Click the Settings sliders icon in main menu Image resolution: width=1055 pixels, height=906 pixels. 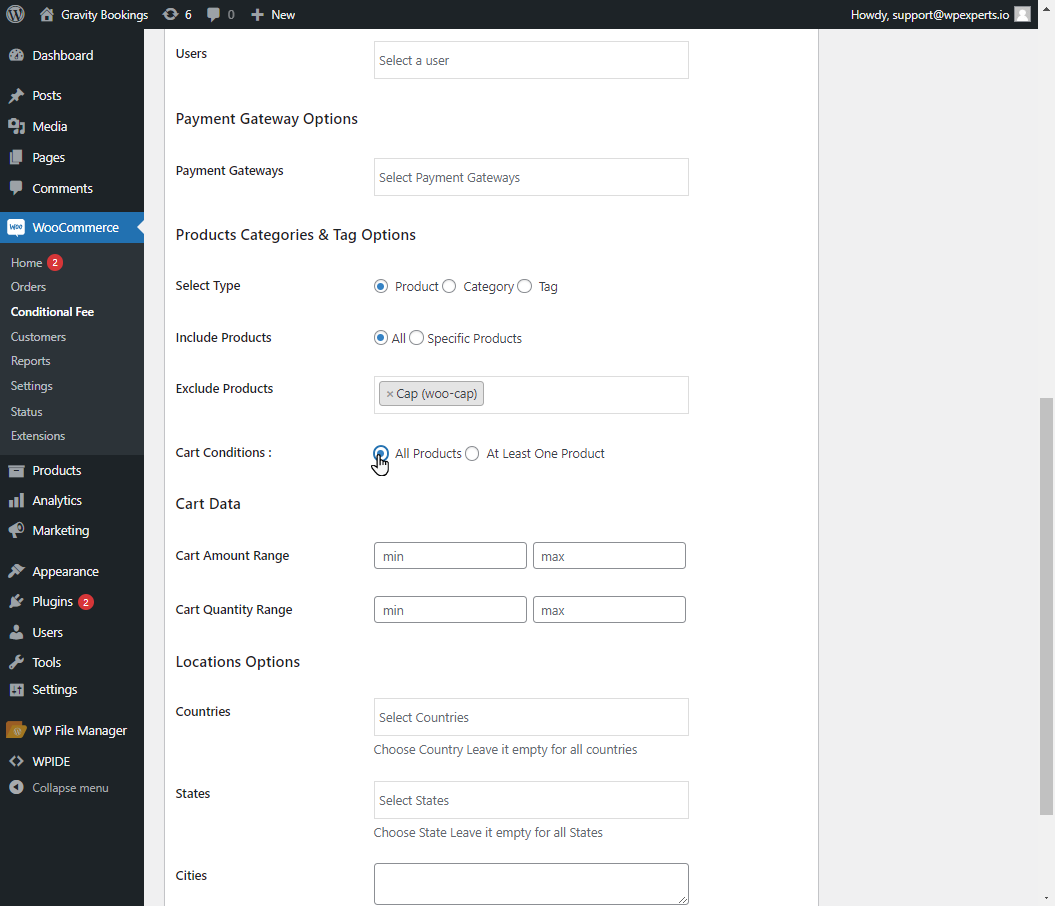pyautogui.click(x=17, y=689)
